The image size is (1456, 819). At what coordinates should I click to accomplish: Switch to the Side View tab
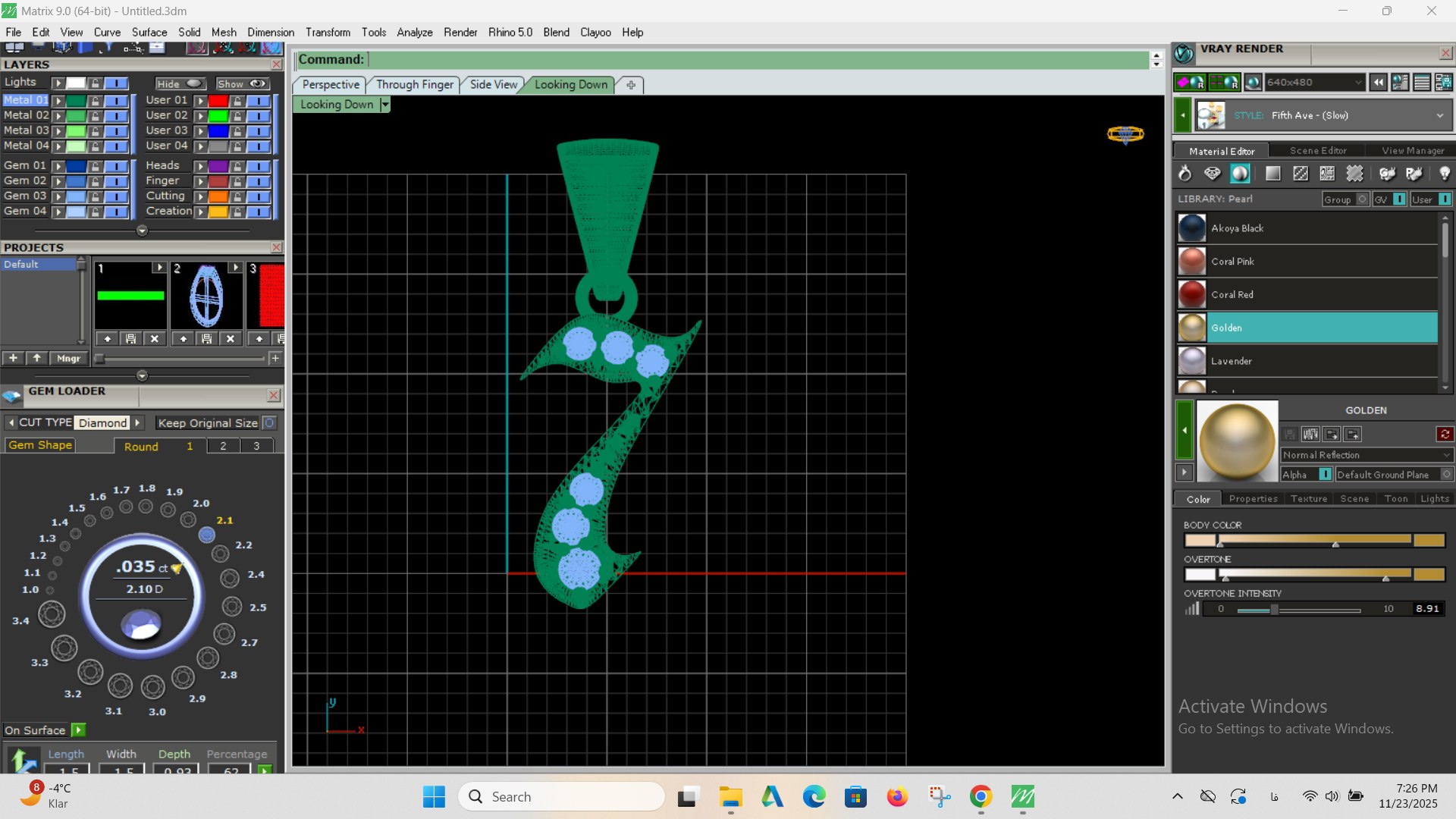[x=493, y=85]
